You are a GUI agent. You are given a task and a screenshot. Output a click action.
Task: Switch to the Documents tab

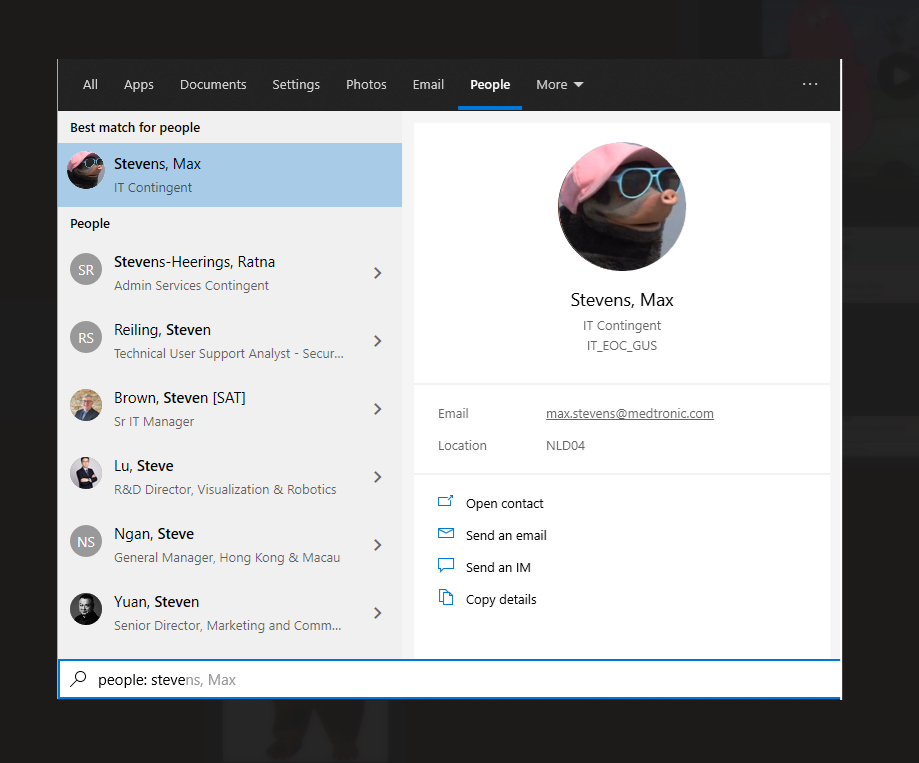point(213,85)
